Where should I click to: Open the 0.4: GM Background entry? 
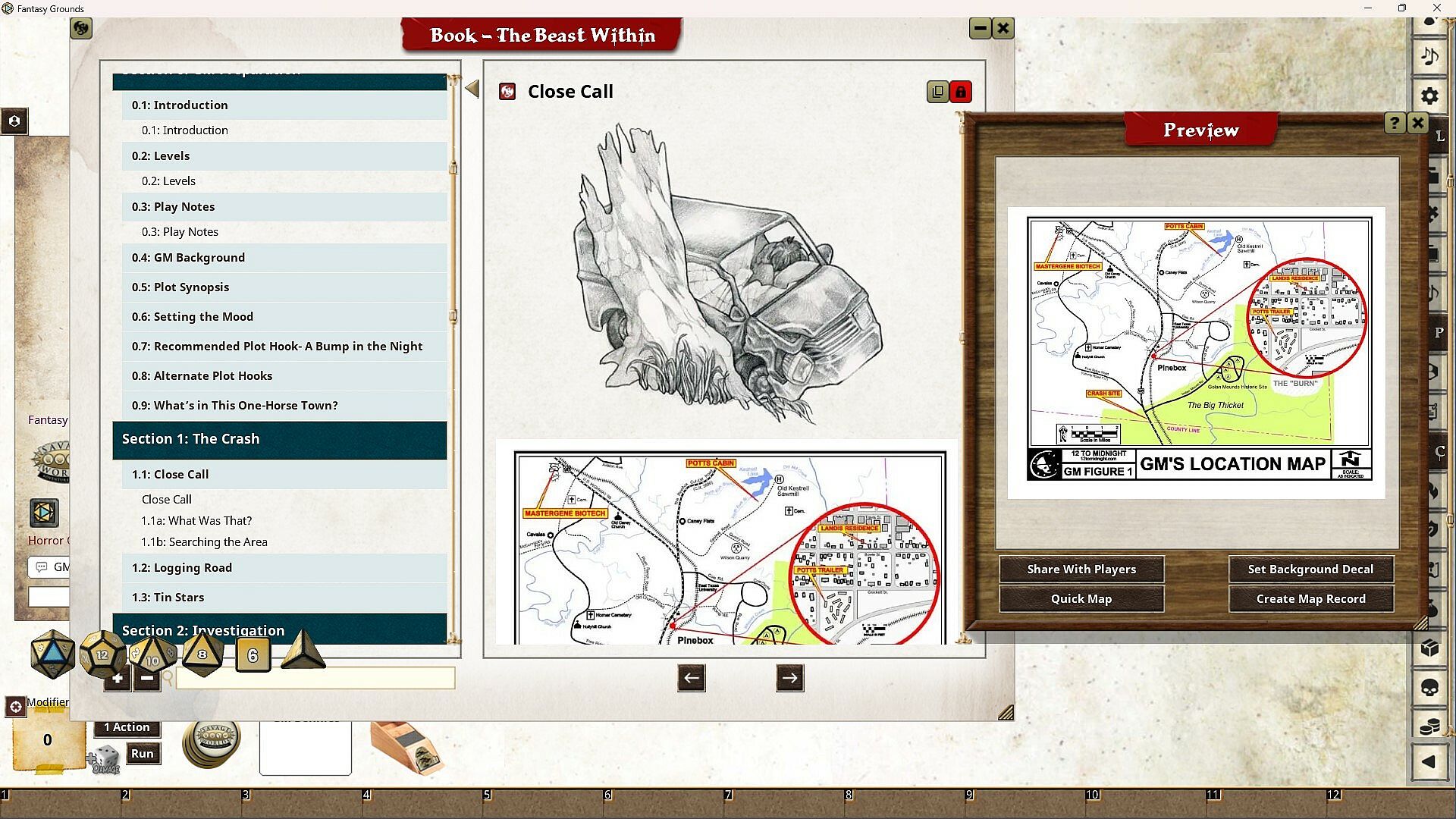[x=188, y=258]
